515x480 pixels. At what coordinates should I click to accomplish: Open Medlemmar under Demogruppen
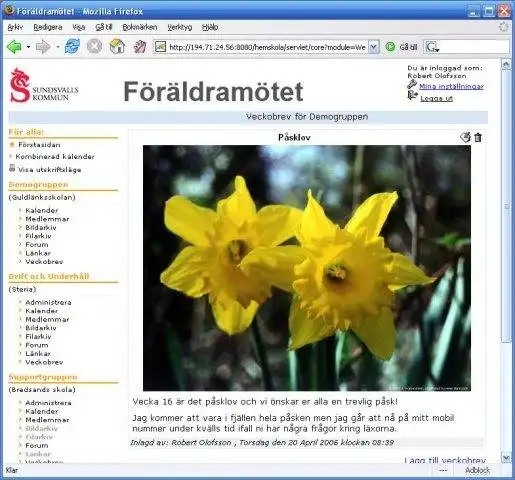tap(47, 219)
